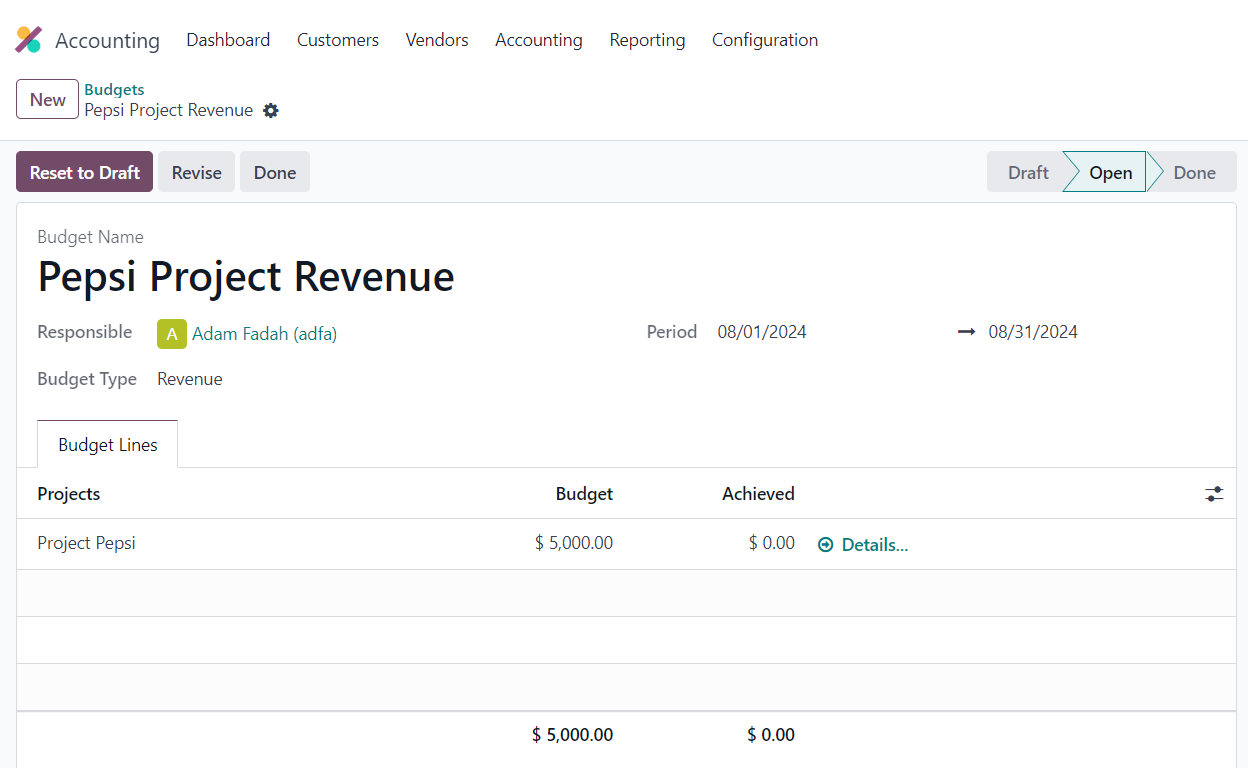
Task: Select the Done status stage
Action: tap(1194, 172)
